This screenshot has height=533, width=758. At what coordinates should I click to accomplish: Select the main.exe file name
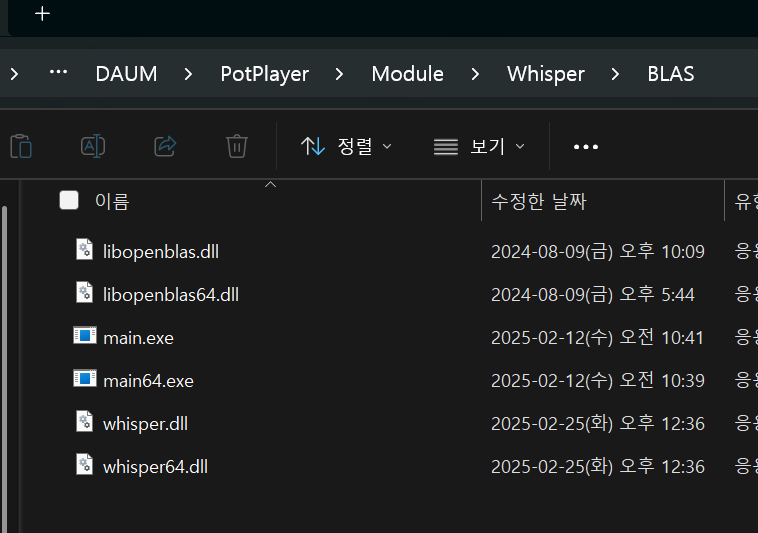pos(138,338)
